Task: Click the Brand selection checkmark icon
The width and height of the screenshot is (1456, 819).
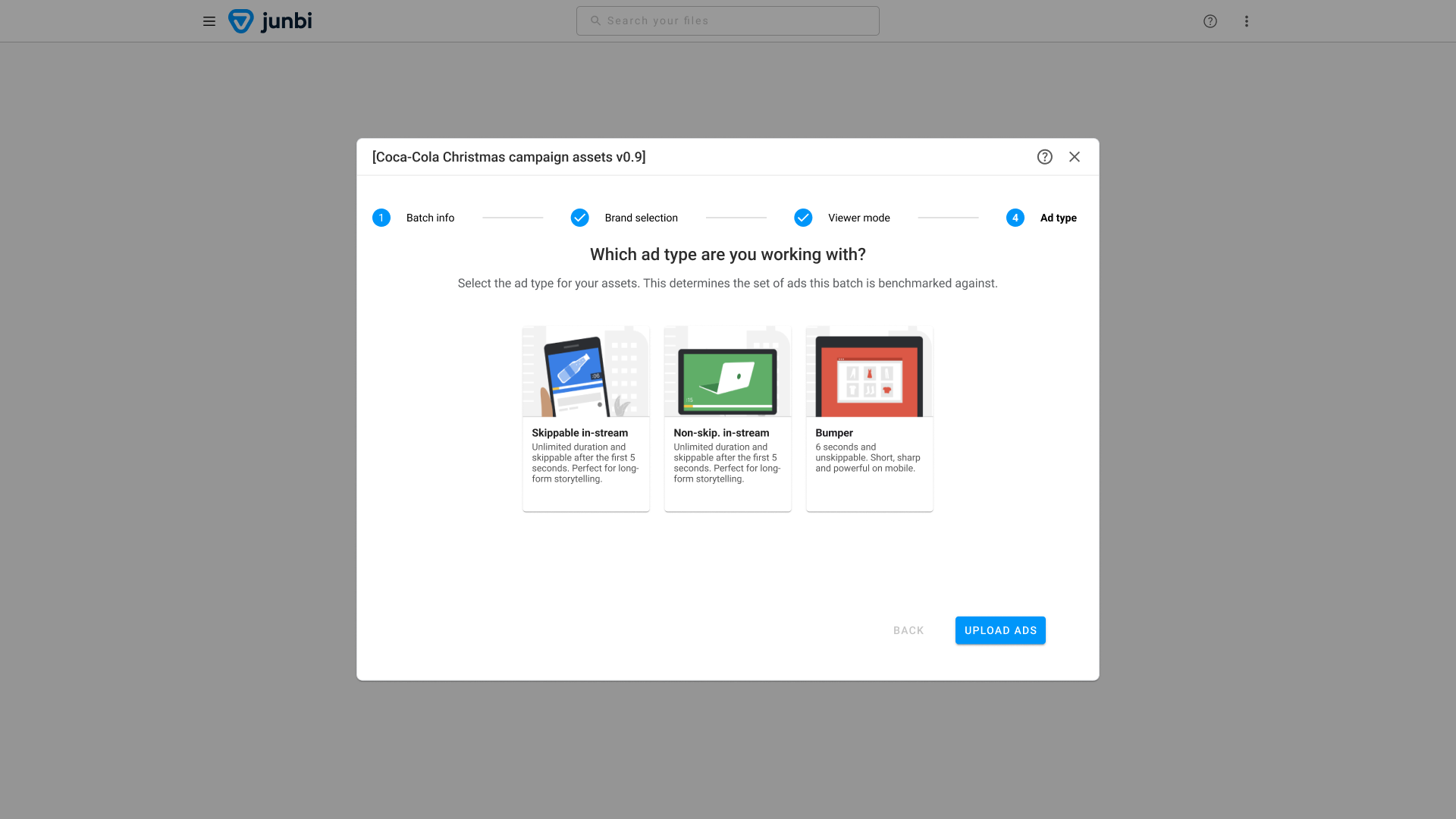Action: (x=579, y=218)
